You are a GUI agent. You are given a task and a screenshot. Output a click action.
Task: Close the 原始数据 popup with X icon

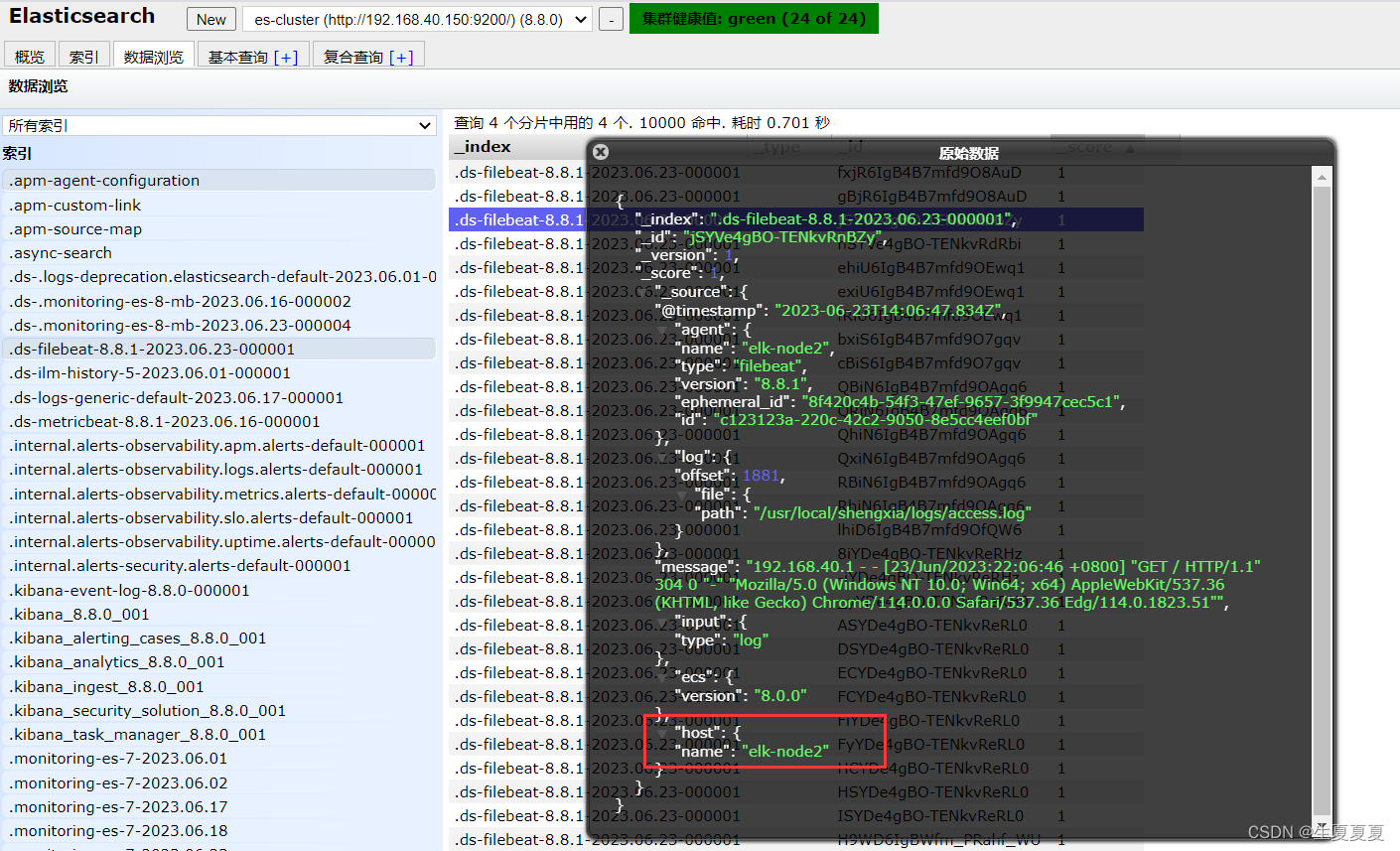(600, 152)
